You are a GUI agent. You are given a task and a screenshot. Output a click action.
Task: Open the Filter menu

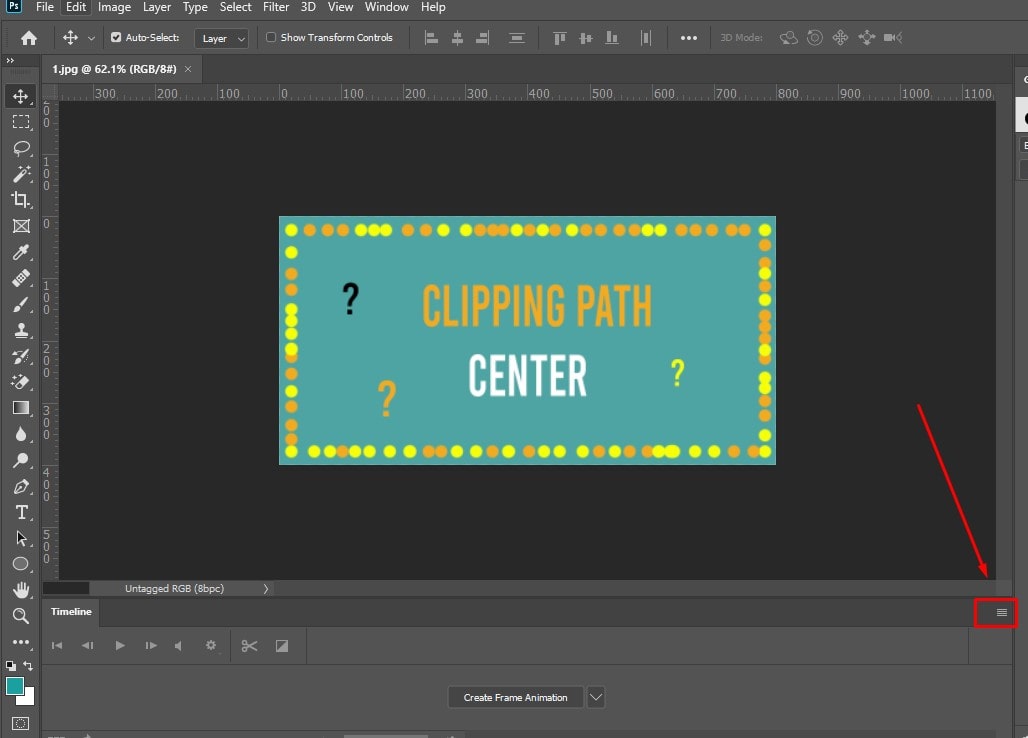[x=276, y=7]
